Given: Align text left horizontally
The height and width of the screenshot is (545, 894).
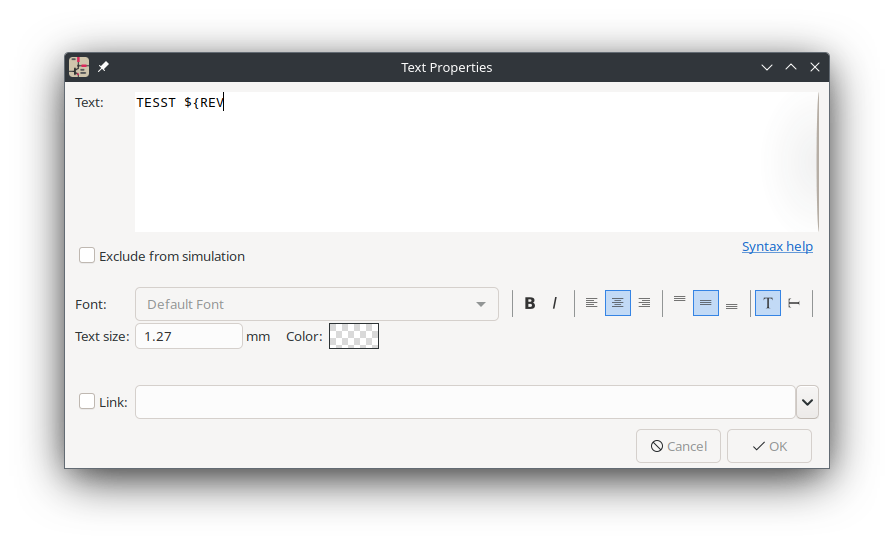Looking at the screenshot, I should tap(591, 303).
